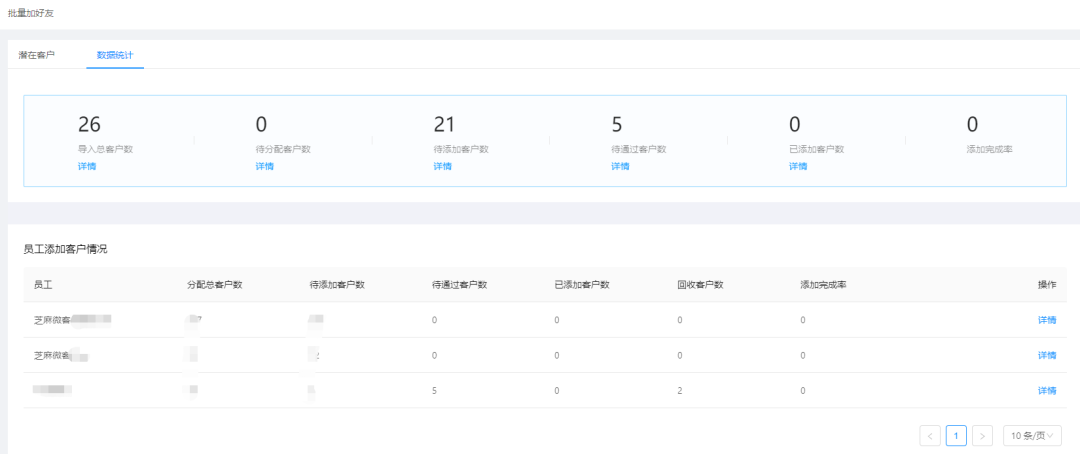
Task: Open 详情 for the first 芝麻微客 employee row
Action: pos(1047,320)
